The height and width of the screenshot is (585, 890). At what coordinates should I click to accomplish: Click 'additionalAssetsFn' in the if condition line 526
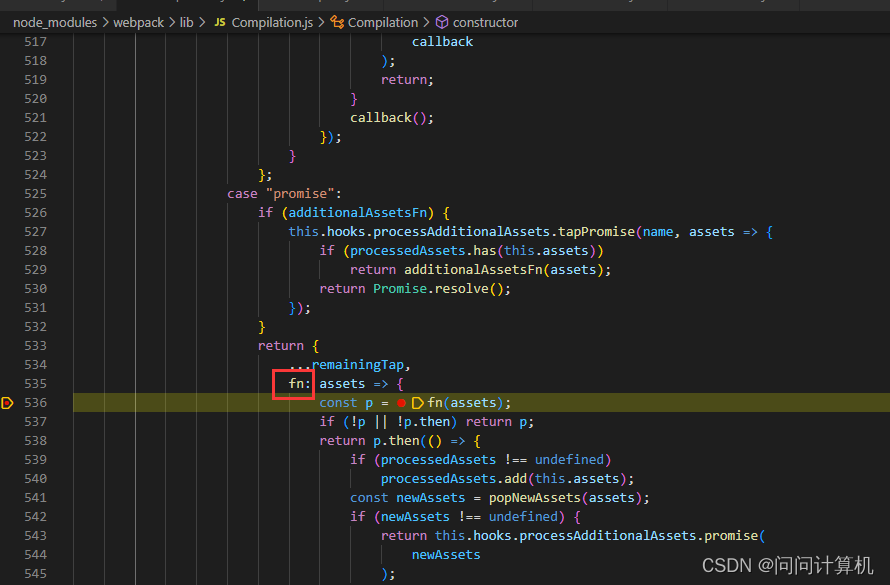(358, 213)
